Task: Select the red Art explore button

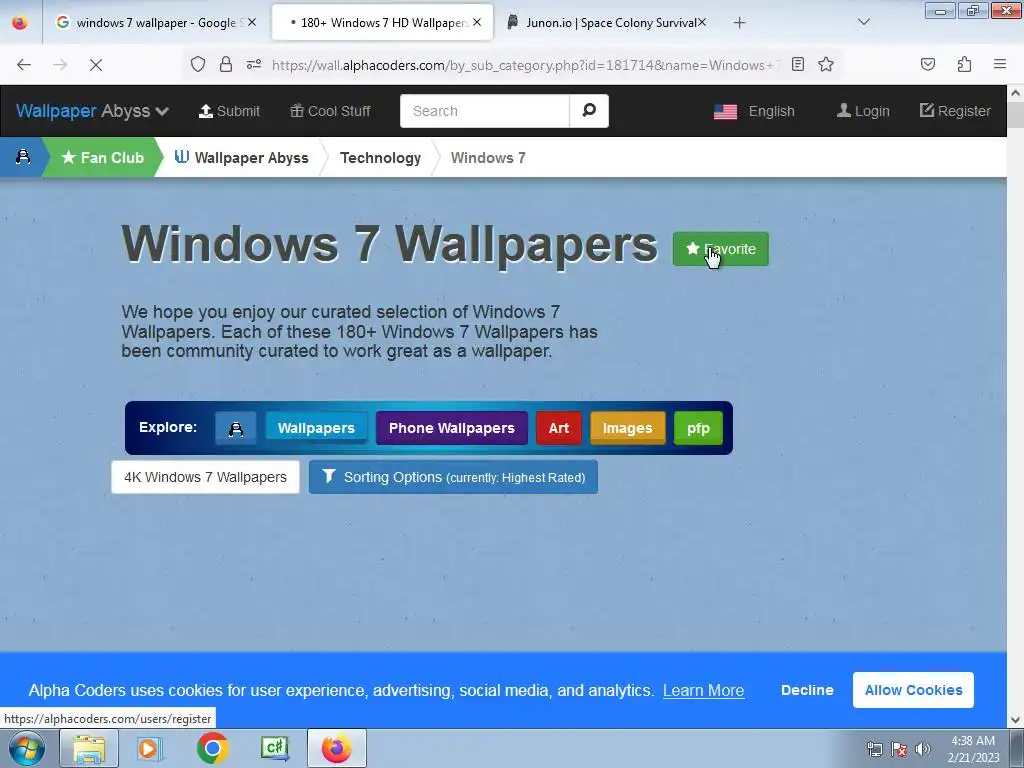Action: pyautogui.click(x=558, y=428)
